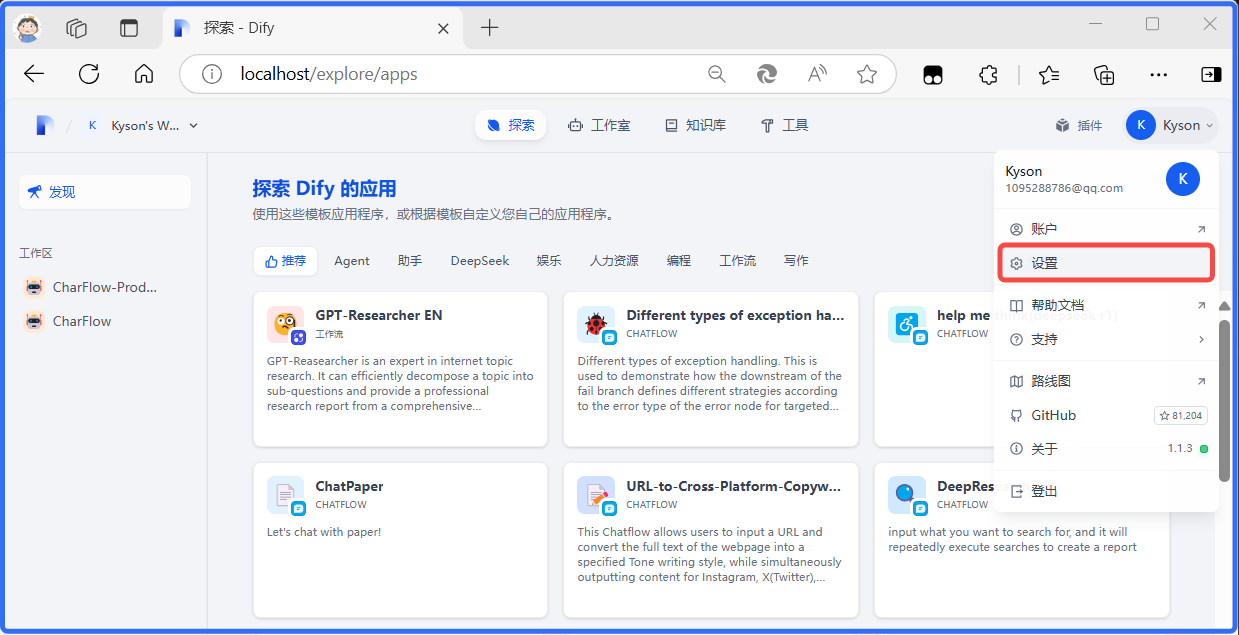1239x635 pixels.
Task: Select the DeepSeek category filter
Action: pyautogui.click(x=480, y=261)
